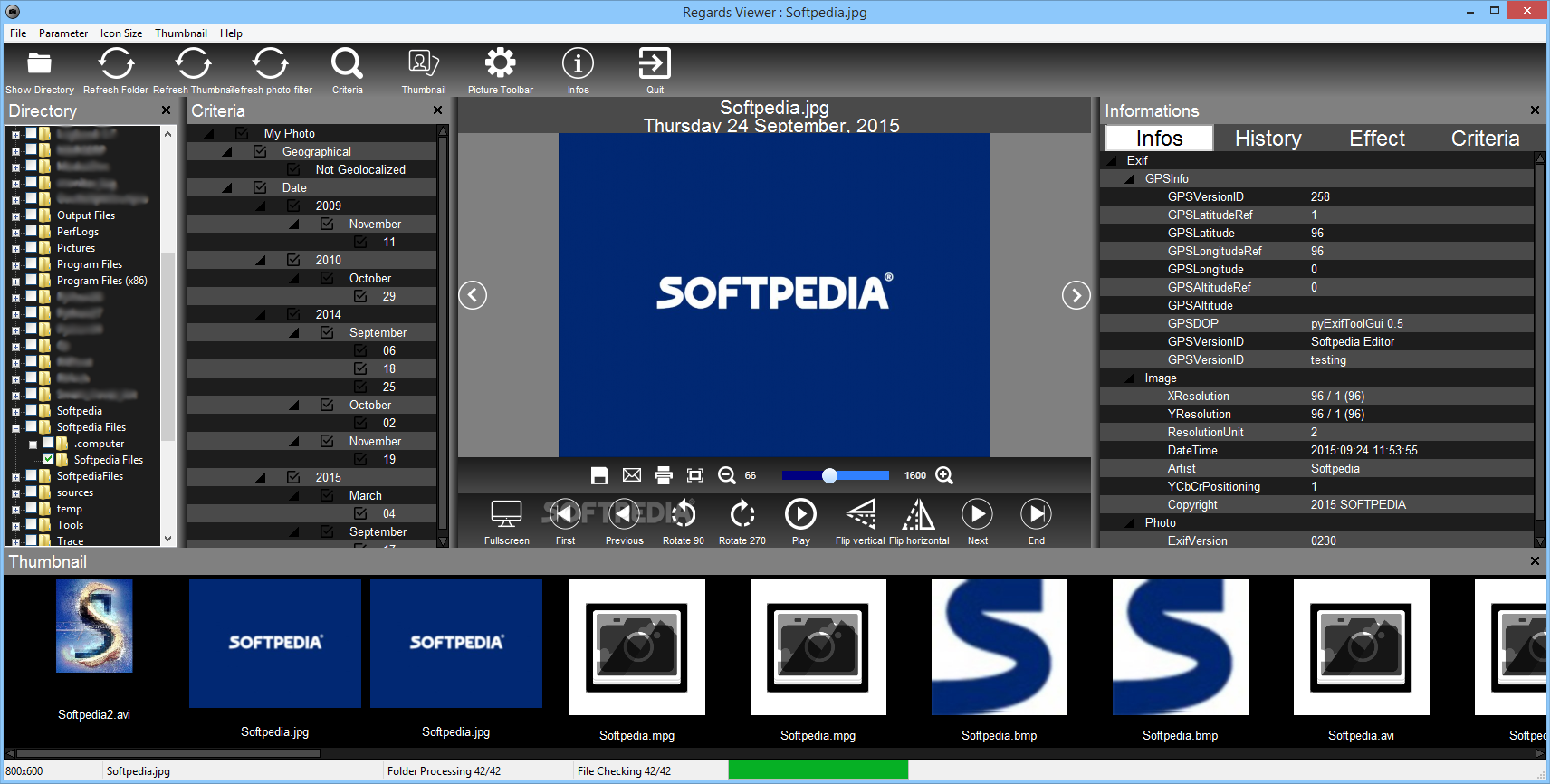Select the Softpedia2.avi thumbnail

coord(94,626)
